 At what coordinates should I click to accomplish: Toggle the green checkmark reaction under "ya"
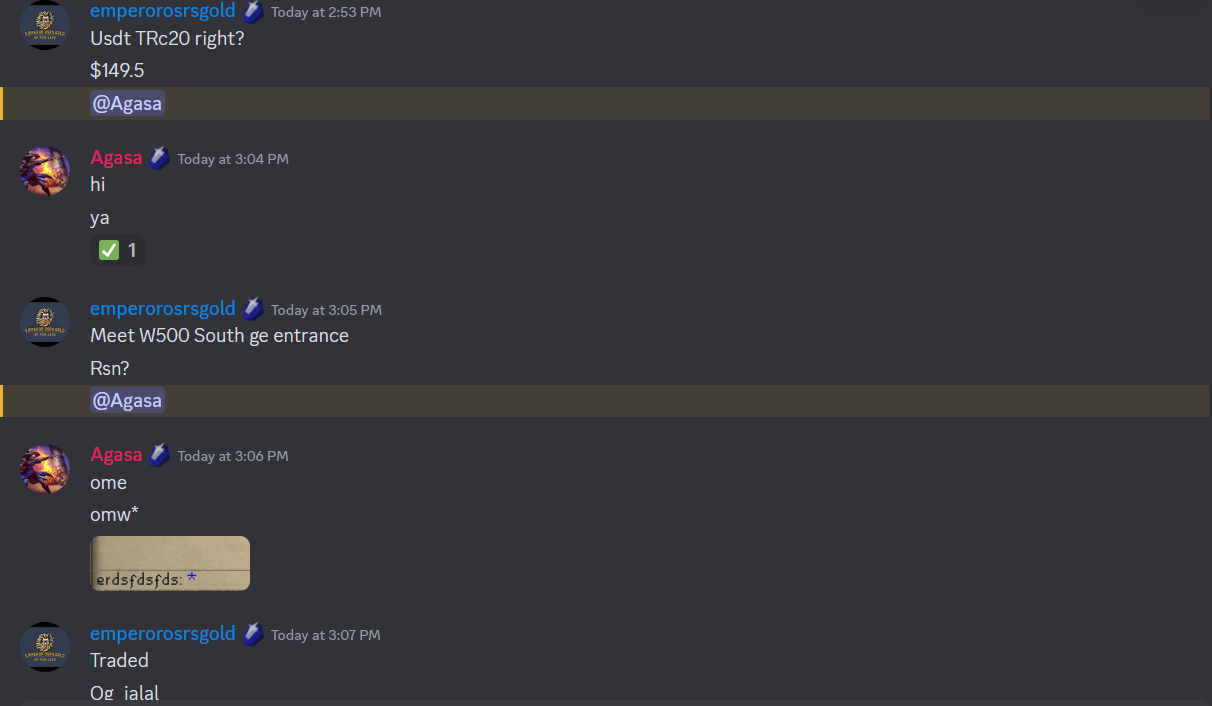point(118,250)
